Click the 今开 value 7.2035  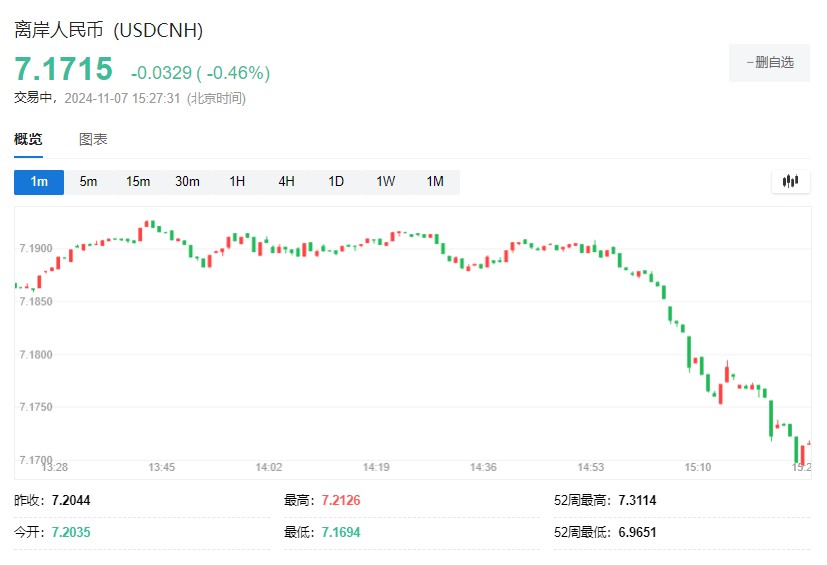[x=71, y=532]
